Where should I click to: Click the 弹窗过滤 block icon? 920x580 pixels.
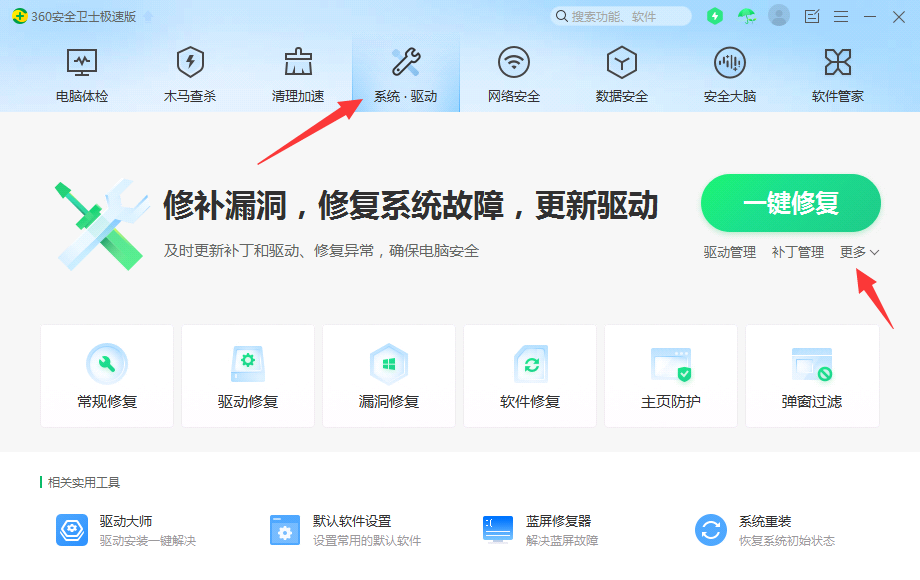click(x=812, y=364)
